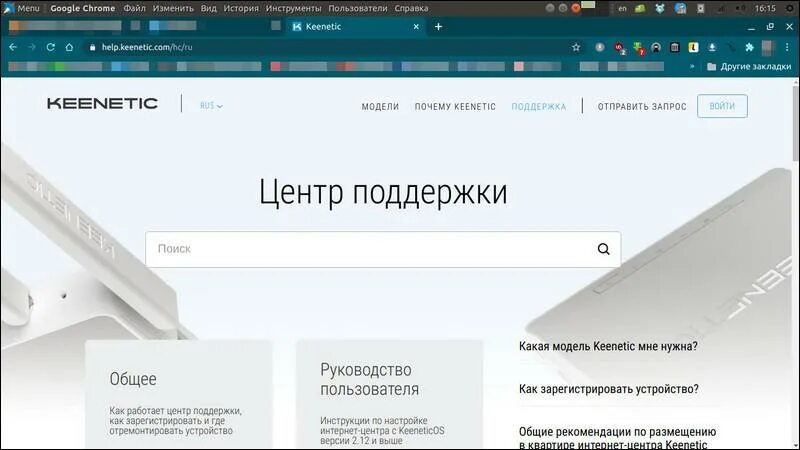This screenshot has width=800, height=450.
Task: Show hidden bookmarks via the chevron
Action: [x=692, y=66]
